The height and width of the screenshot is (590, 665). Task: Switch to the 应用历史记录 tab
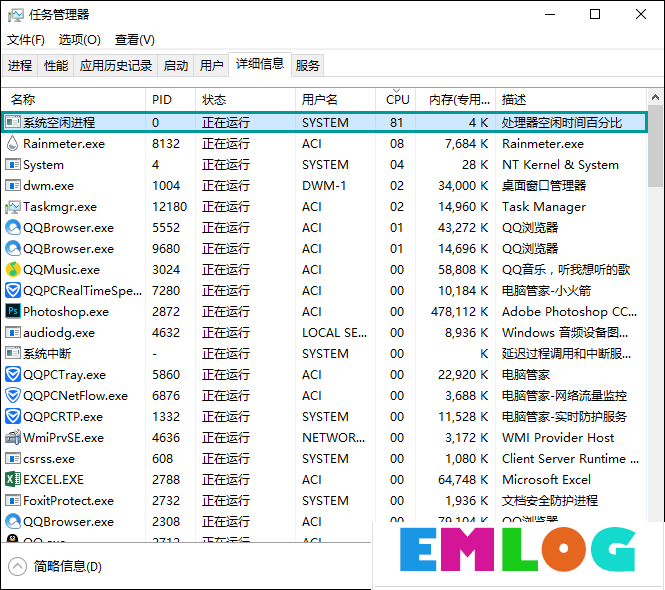tap(116, 66)
